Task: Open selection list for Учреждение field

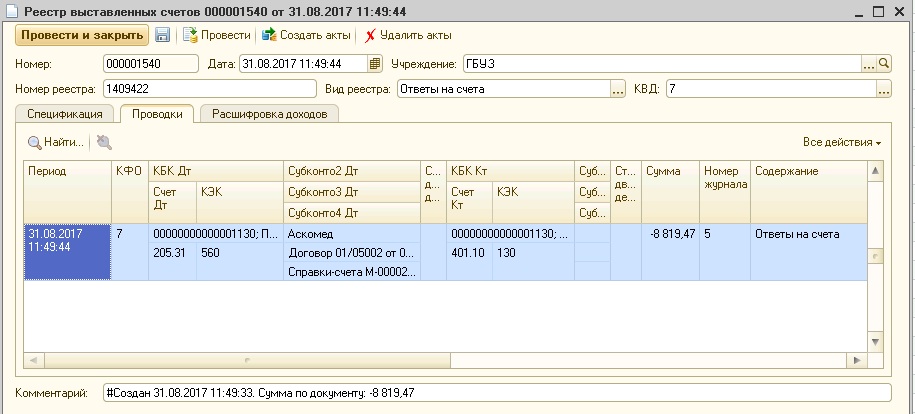Action: [x=869, y=64]
